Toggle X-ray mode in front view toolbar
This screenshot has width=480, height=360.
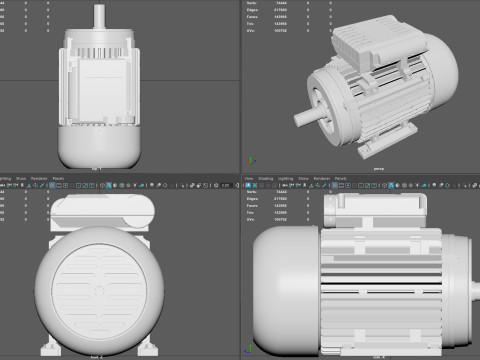click(192, 185)
